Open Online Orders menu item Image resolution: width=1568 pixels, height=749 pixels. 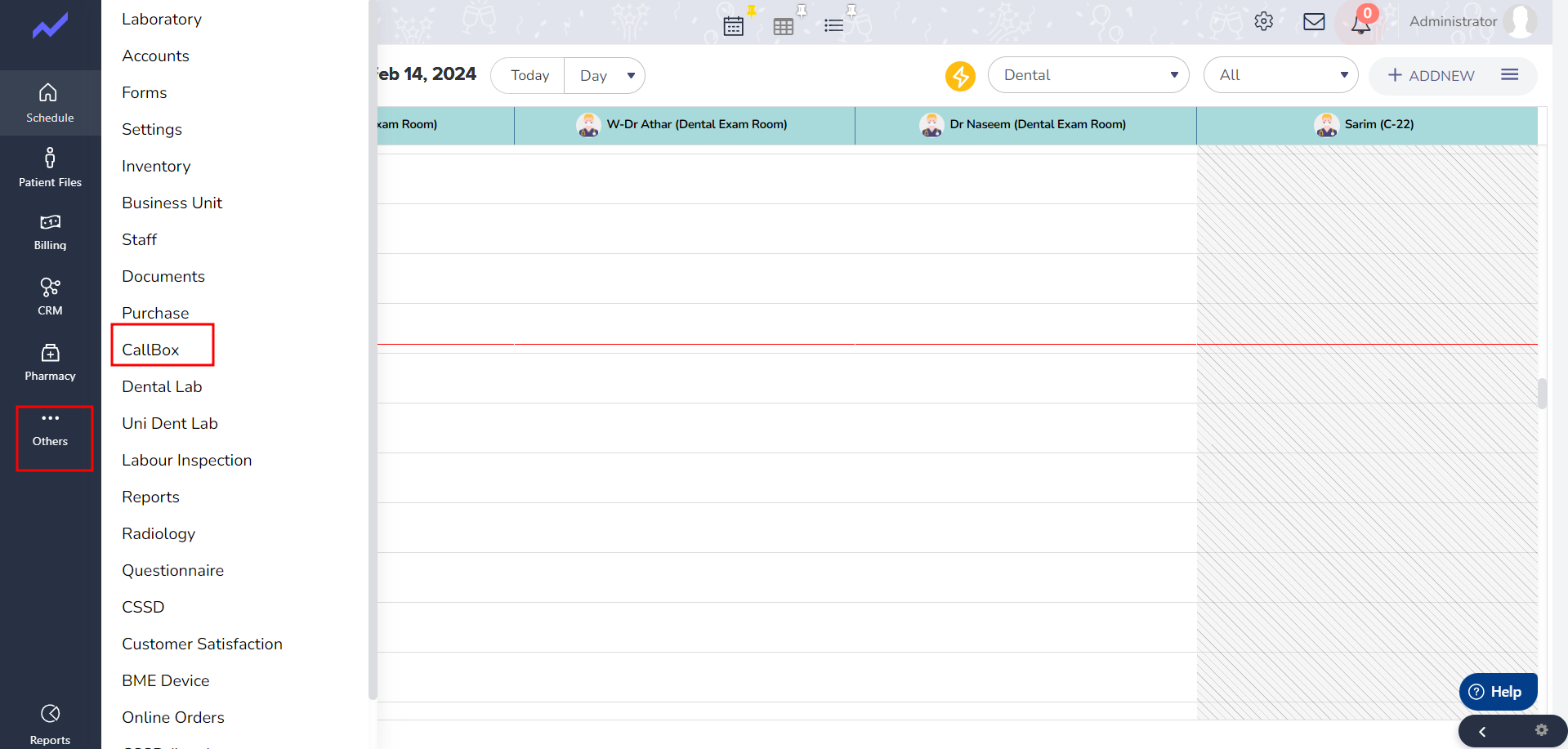tap(173, 717)
